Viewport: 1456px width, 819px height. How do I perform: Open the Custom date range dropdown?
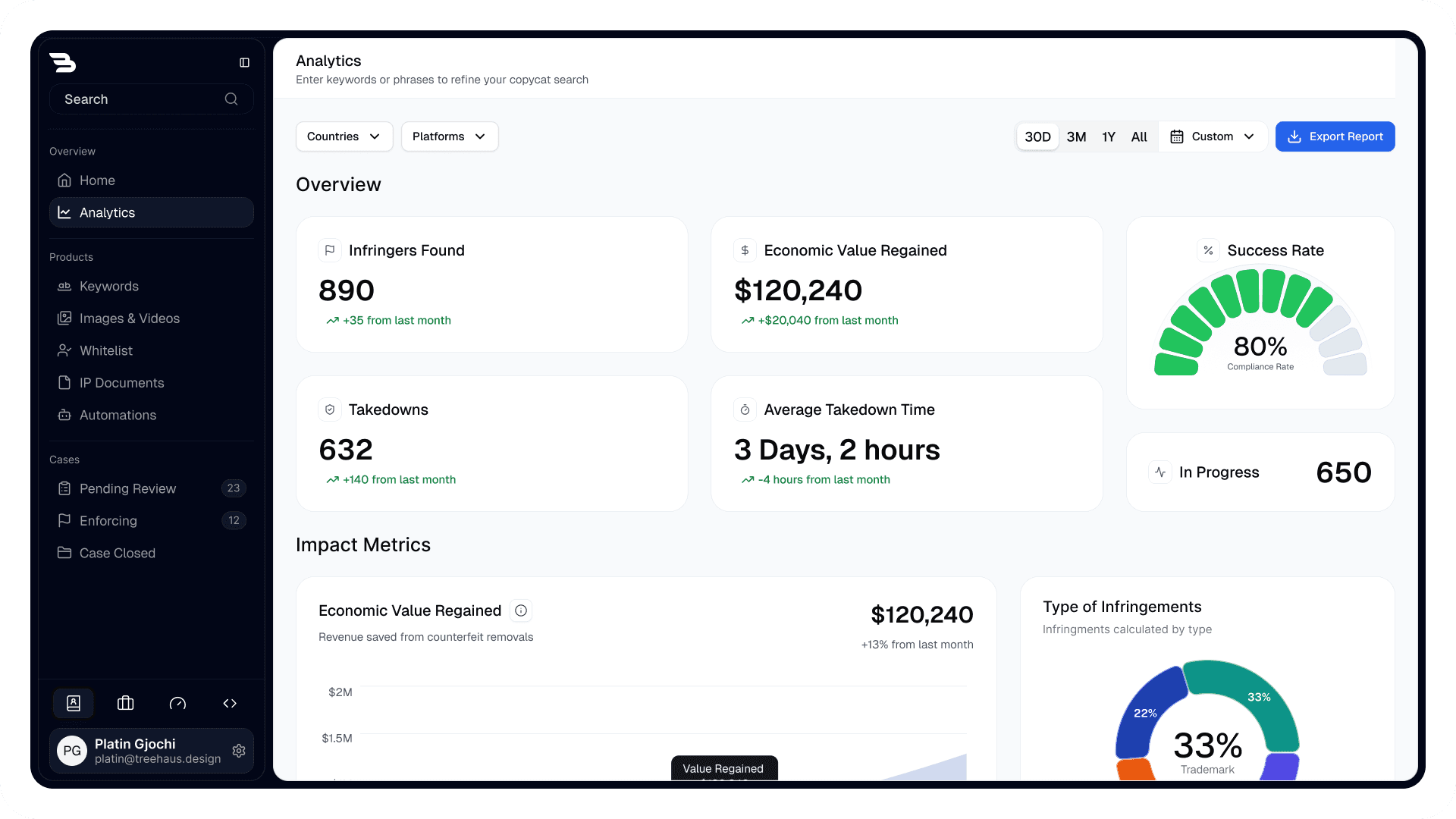[x=1212, y=136]
